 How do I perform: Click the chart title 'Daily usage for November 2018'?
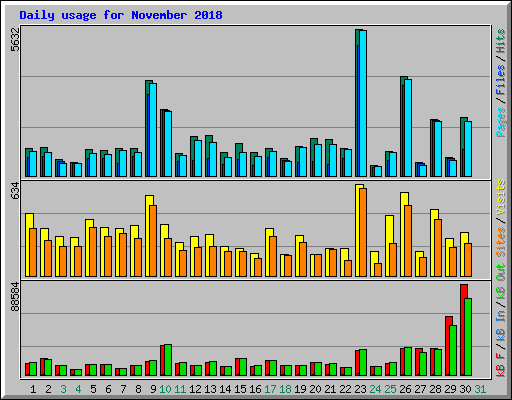click(121, 15)
